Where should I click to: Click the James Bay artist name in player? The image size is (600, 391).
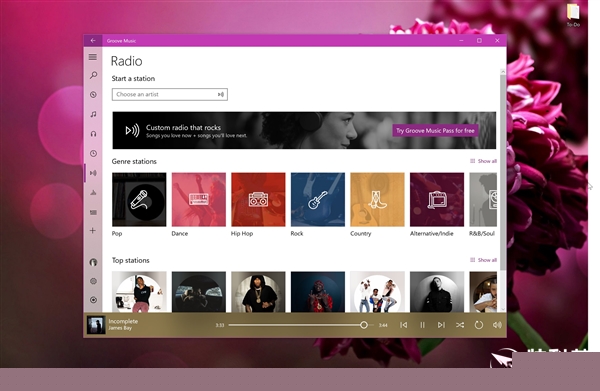tap(120, 328)
